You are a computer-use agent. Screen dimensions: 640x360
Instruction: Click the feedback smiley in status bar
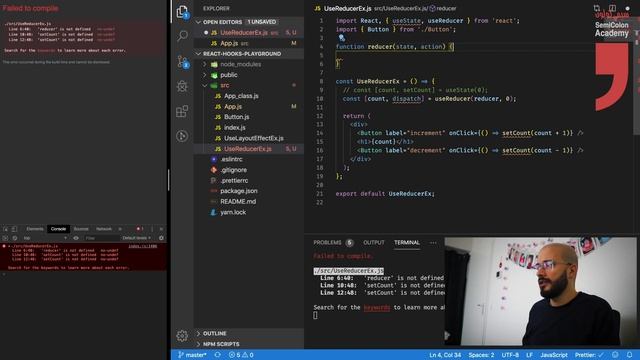coord(615,355)
